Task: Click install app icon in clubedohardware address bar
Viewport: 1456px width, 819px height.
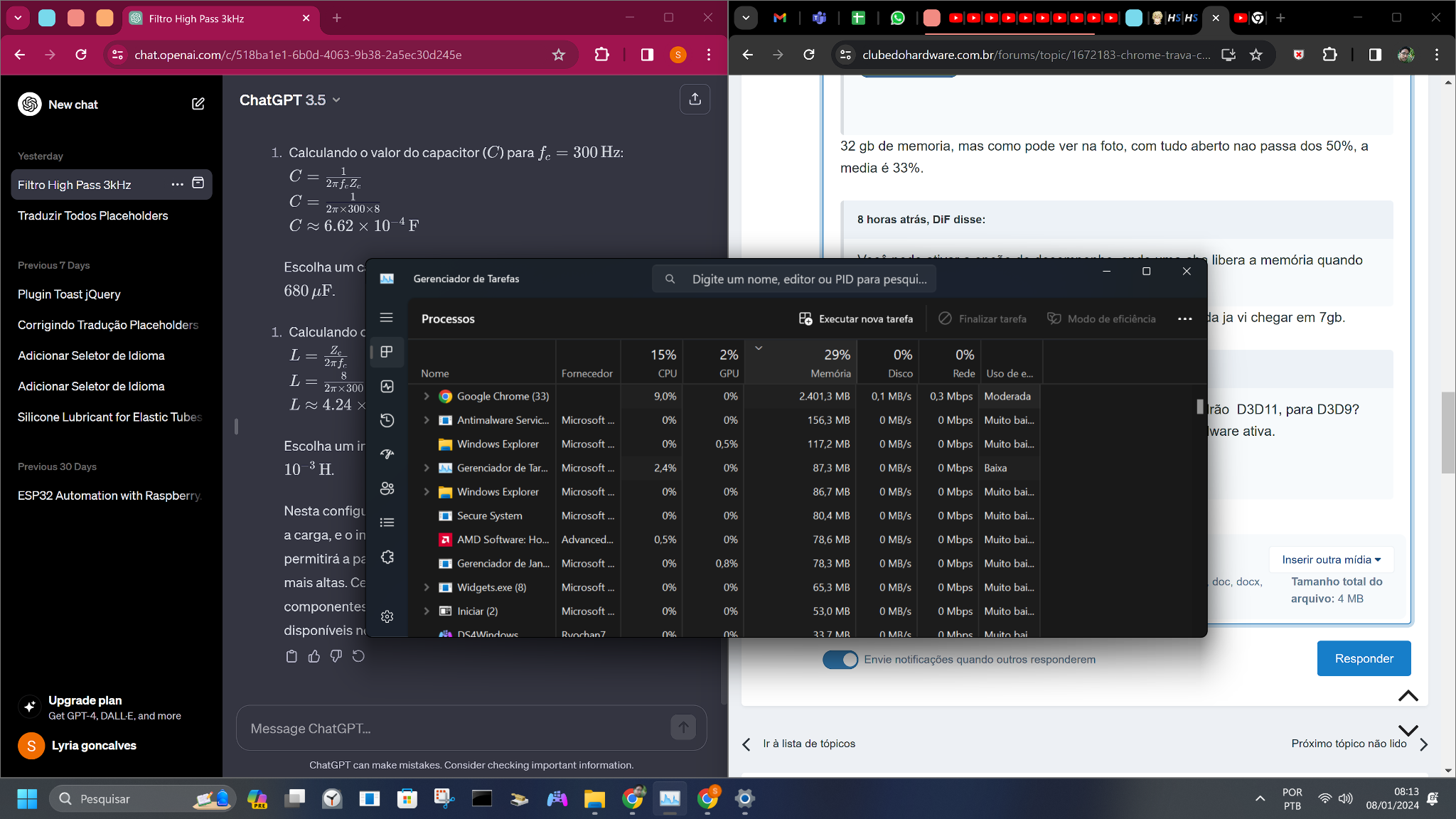Action: click(1228, 55)
